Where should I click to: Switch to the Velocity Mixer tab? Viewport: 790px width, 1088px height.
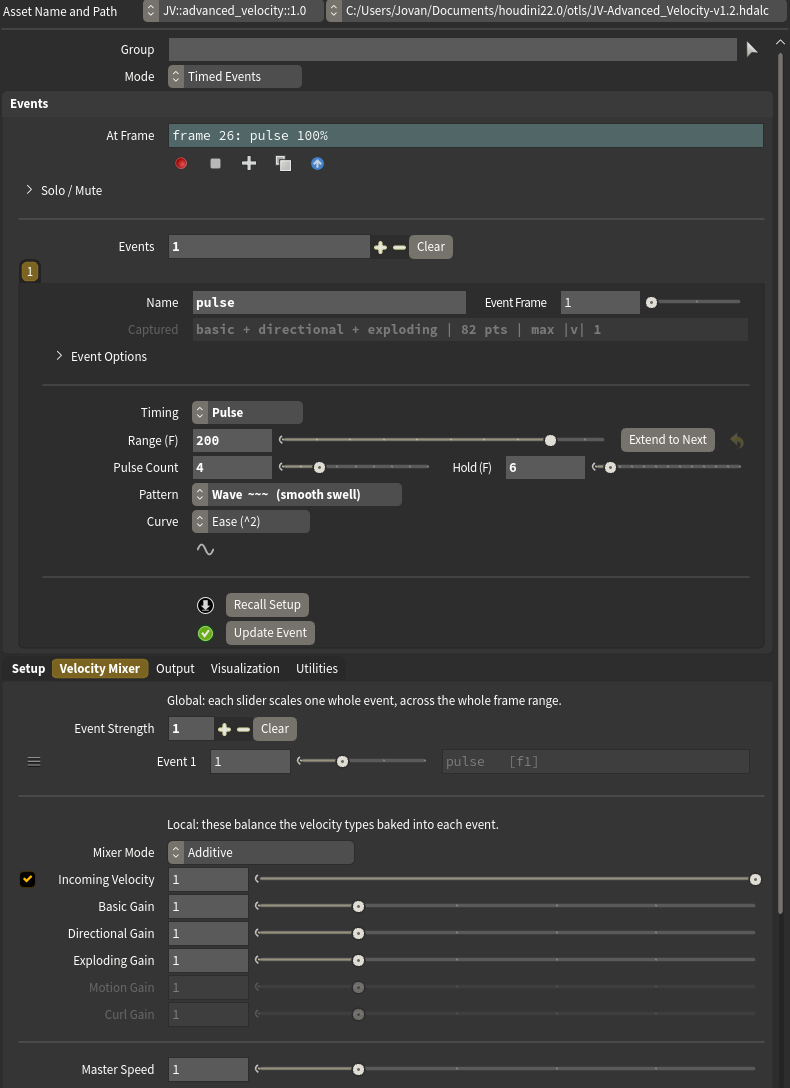pyautogui.click(x=100, y=668)
